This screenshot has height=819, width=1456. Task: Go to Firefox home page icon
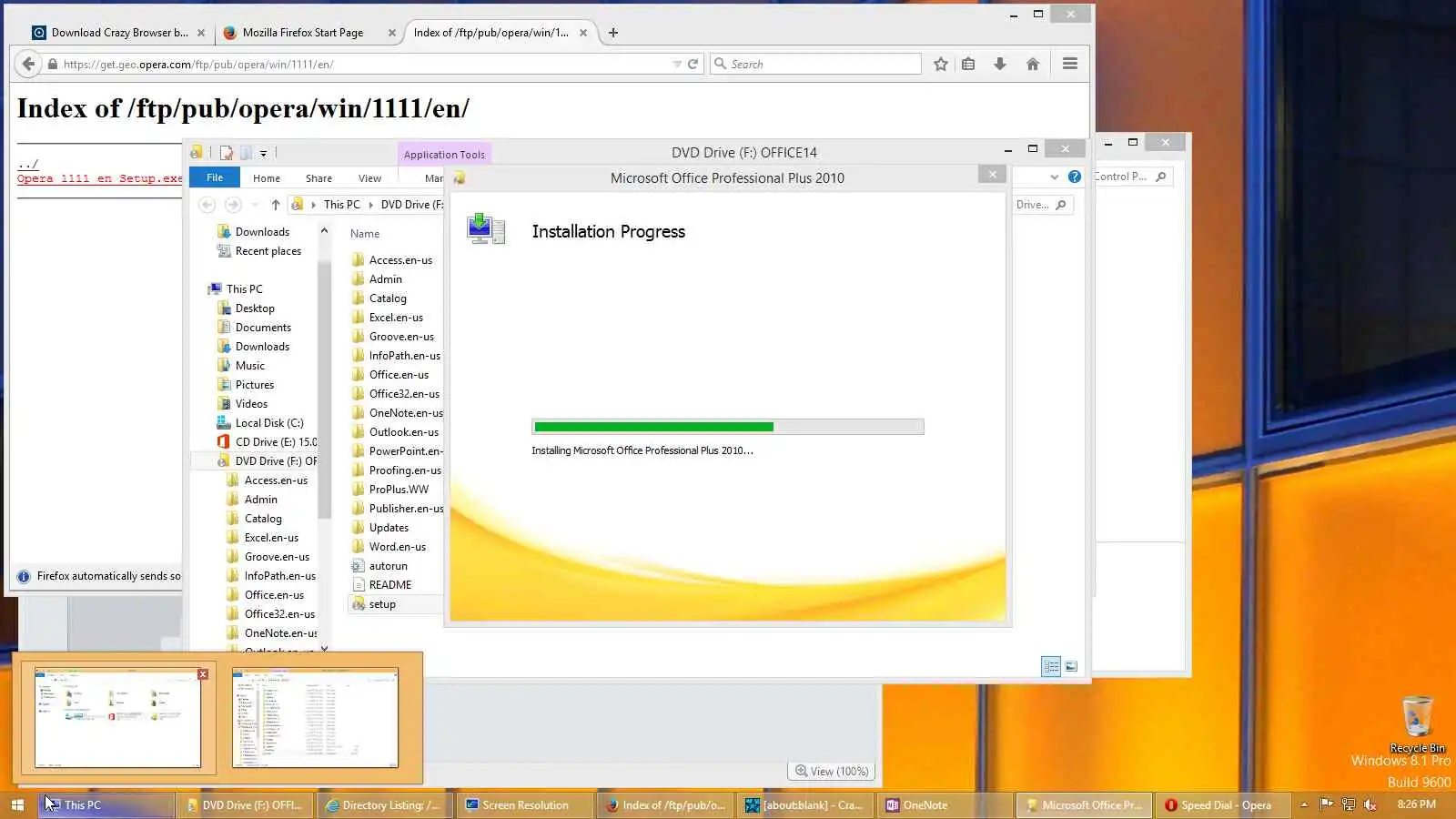point(1033,64)
